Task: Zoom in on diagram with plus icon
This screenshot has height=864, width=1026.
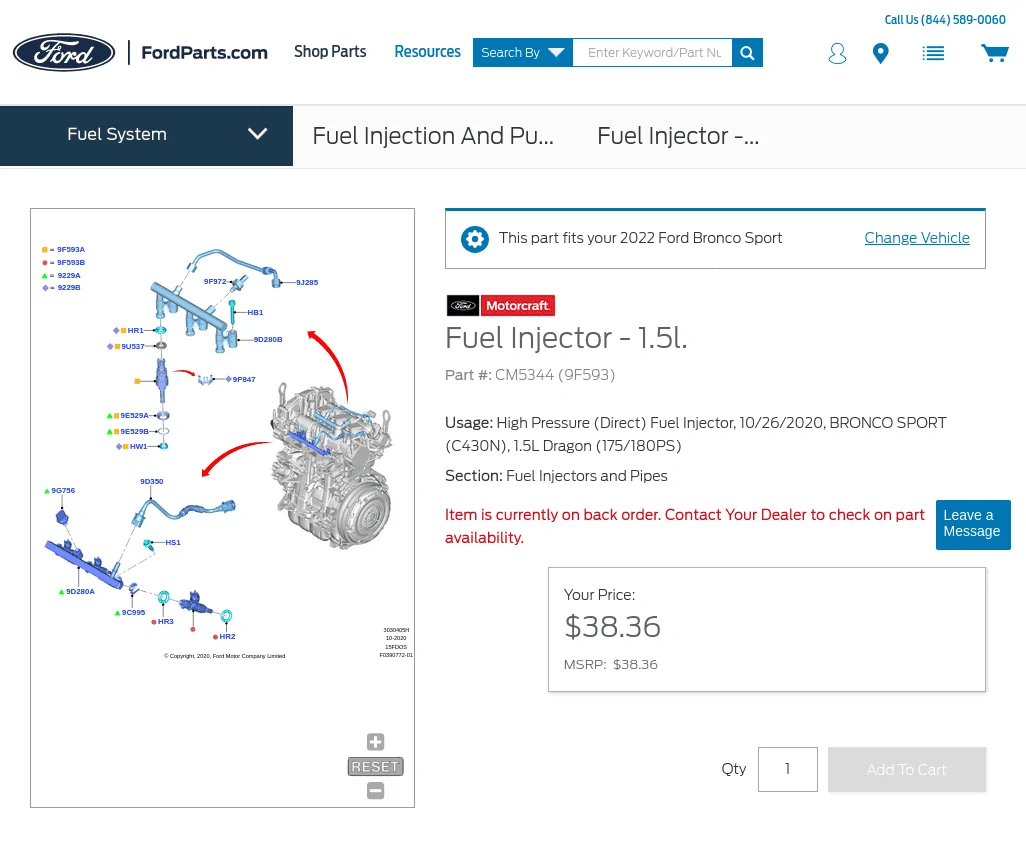Action: click(x=375, y=742)
